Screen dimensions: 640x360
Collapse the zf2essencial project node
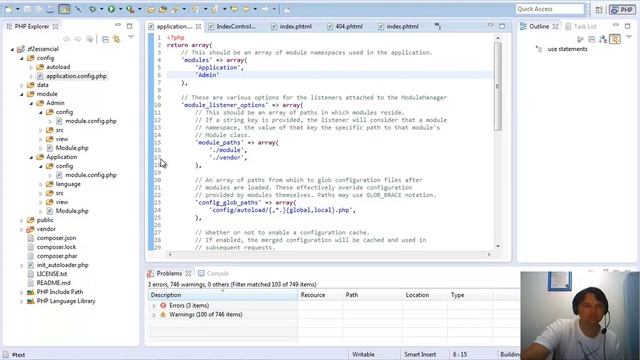[12, 49]
